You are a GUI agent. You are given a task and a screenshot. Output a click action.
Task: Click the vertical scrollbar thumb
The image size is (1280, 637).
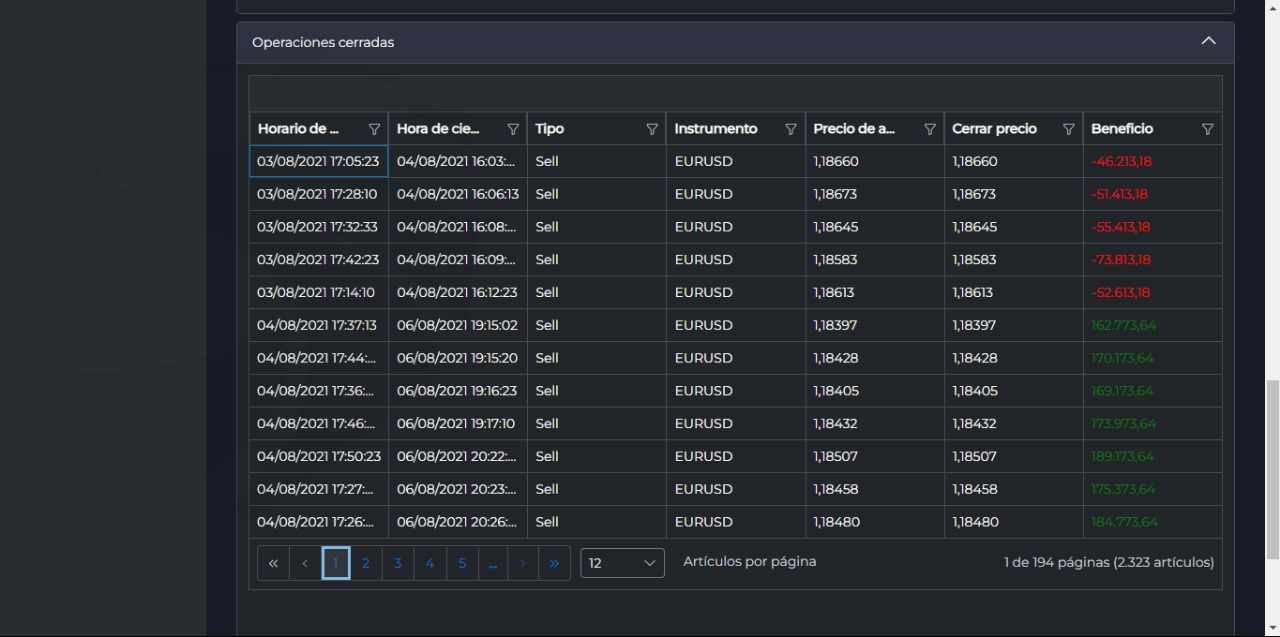tap(1272, 470)
